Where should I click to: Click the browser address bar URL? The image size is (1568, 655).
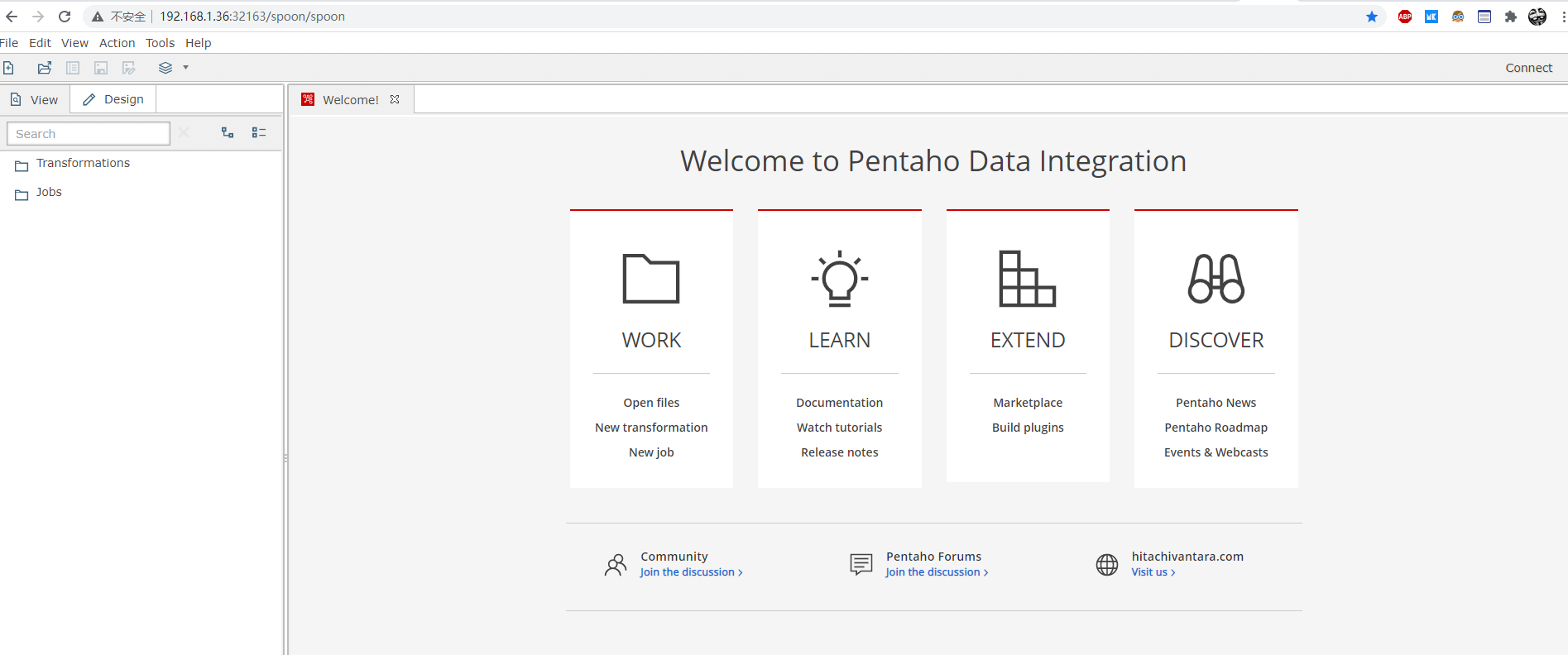(x=252, y=17)
